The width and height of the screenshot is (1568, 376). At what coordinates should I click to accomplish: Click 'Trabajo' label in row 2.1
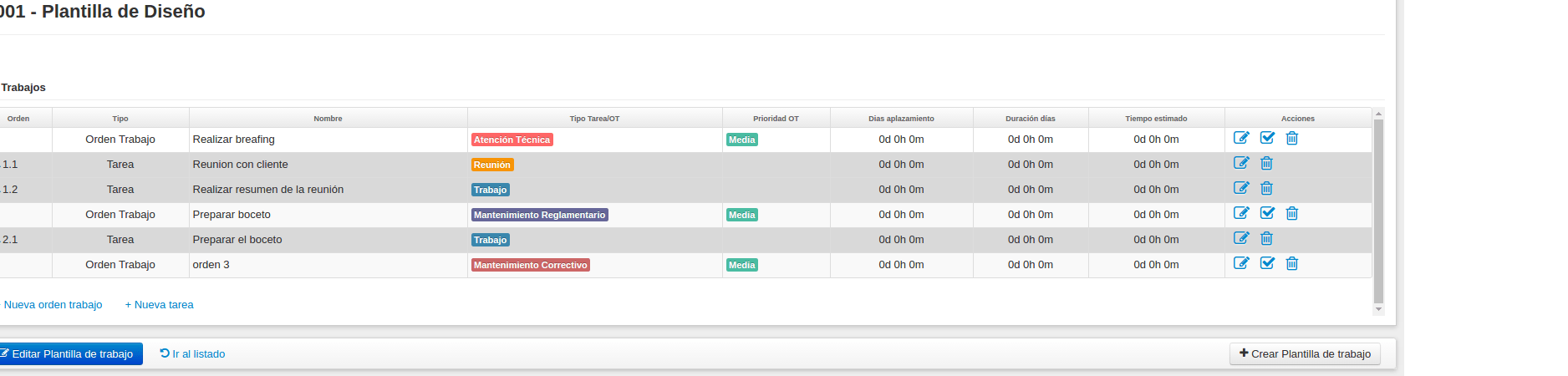(491, 240)
